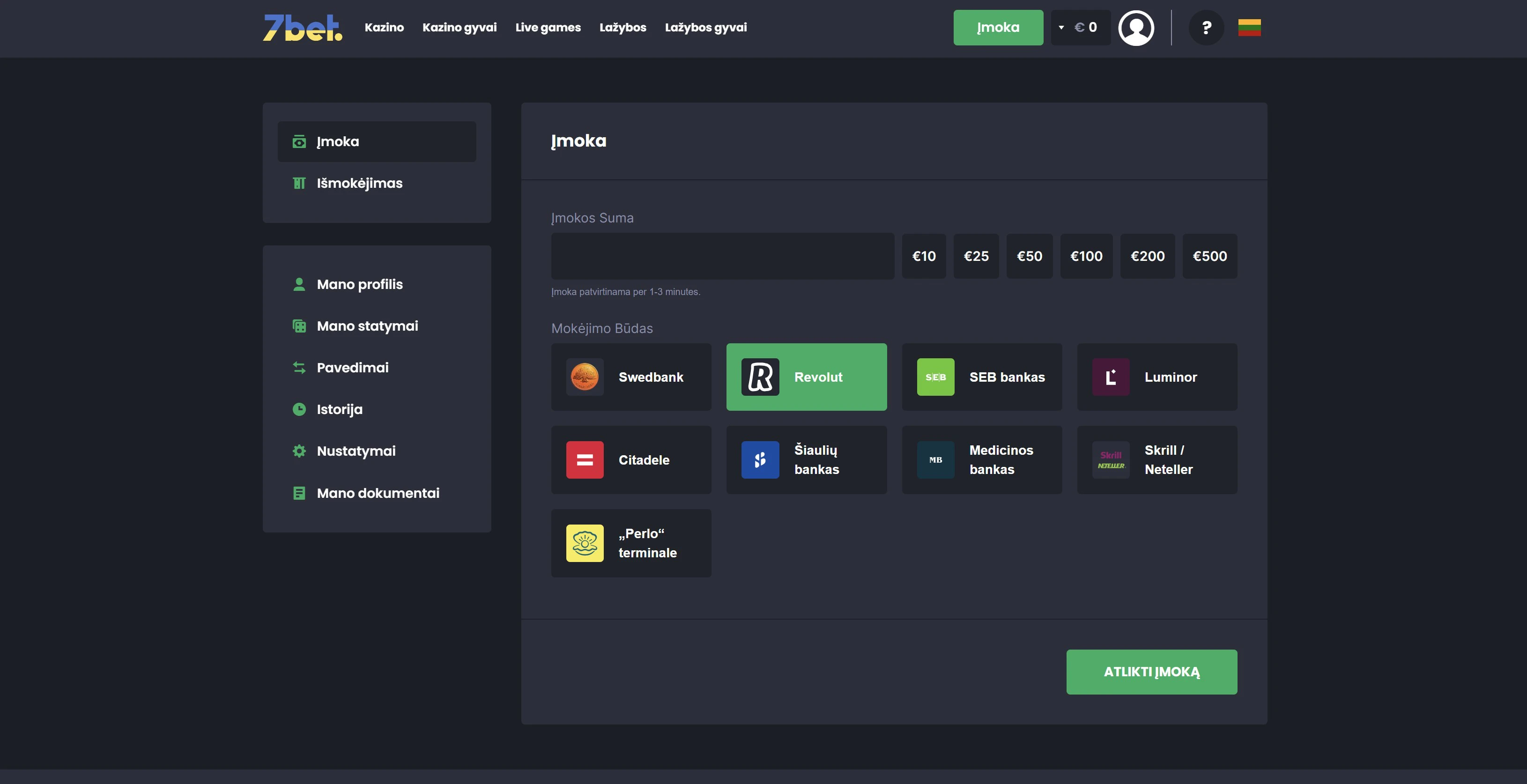Click the Revolut R logo icon

[760, 377]
